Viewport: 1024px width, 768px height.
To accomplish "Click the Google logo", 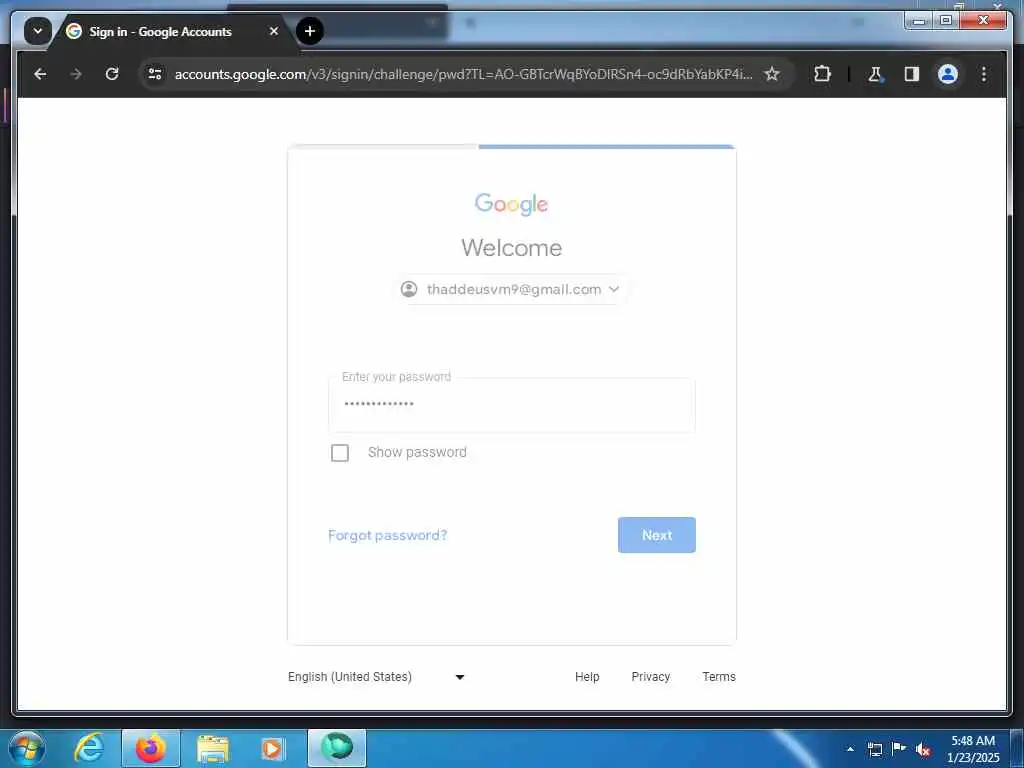I will [511, 204].
